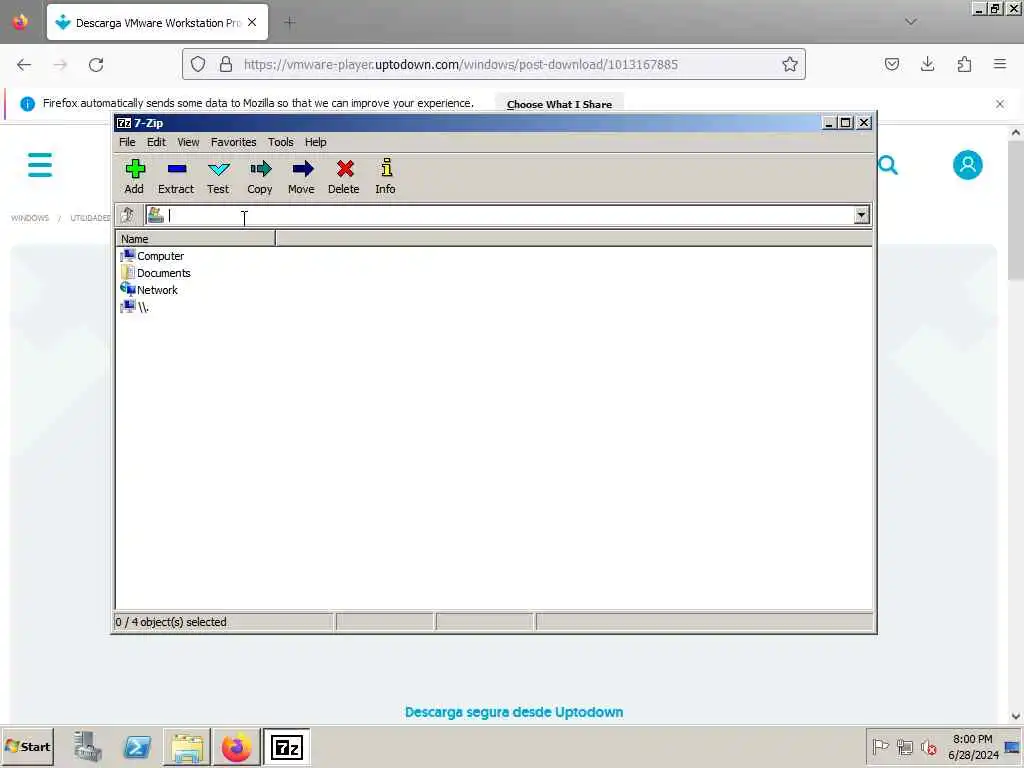
Task: Select the \\. entry in the list
Action: [x=135, y=307]
